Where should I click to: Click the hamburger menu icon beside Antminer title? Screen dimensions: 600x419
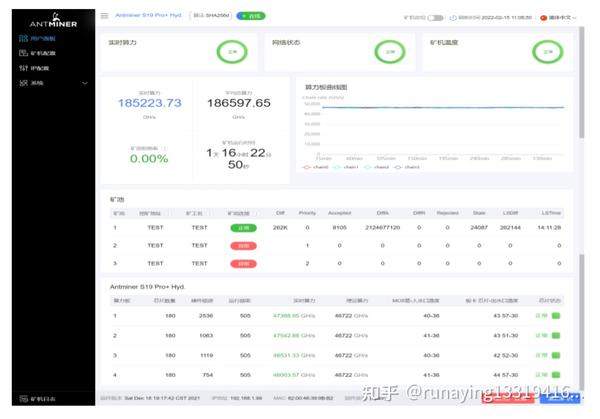click(104, 16)
